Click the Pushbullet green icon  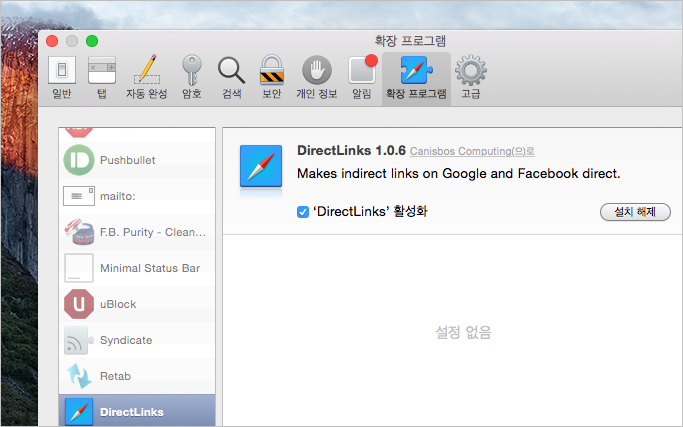pos(79,160)
